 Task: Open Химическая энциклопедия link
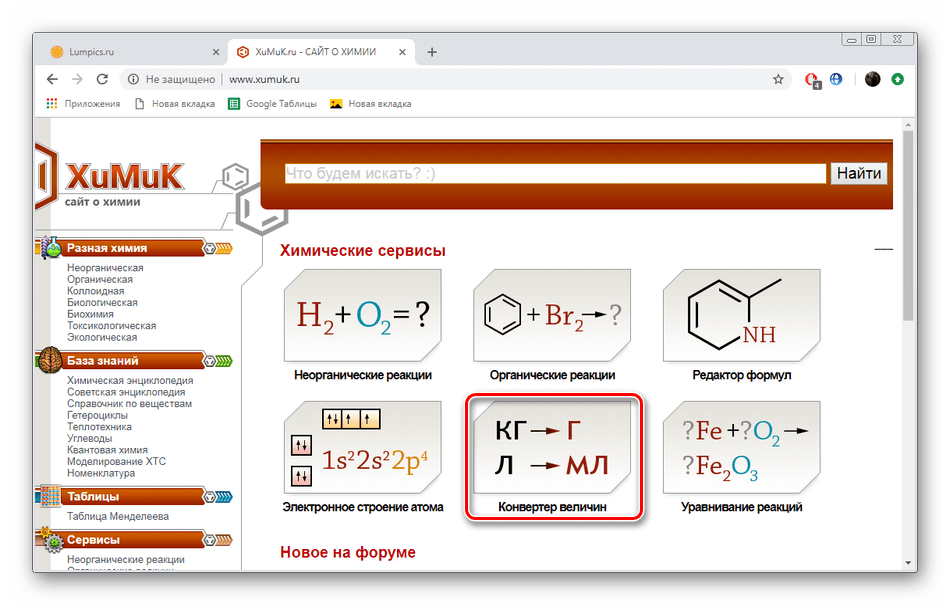130,380
